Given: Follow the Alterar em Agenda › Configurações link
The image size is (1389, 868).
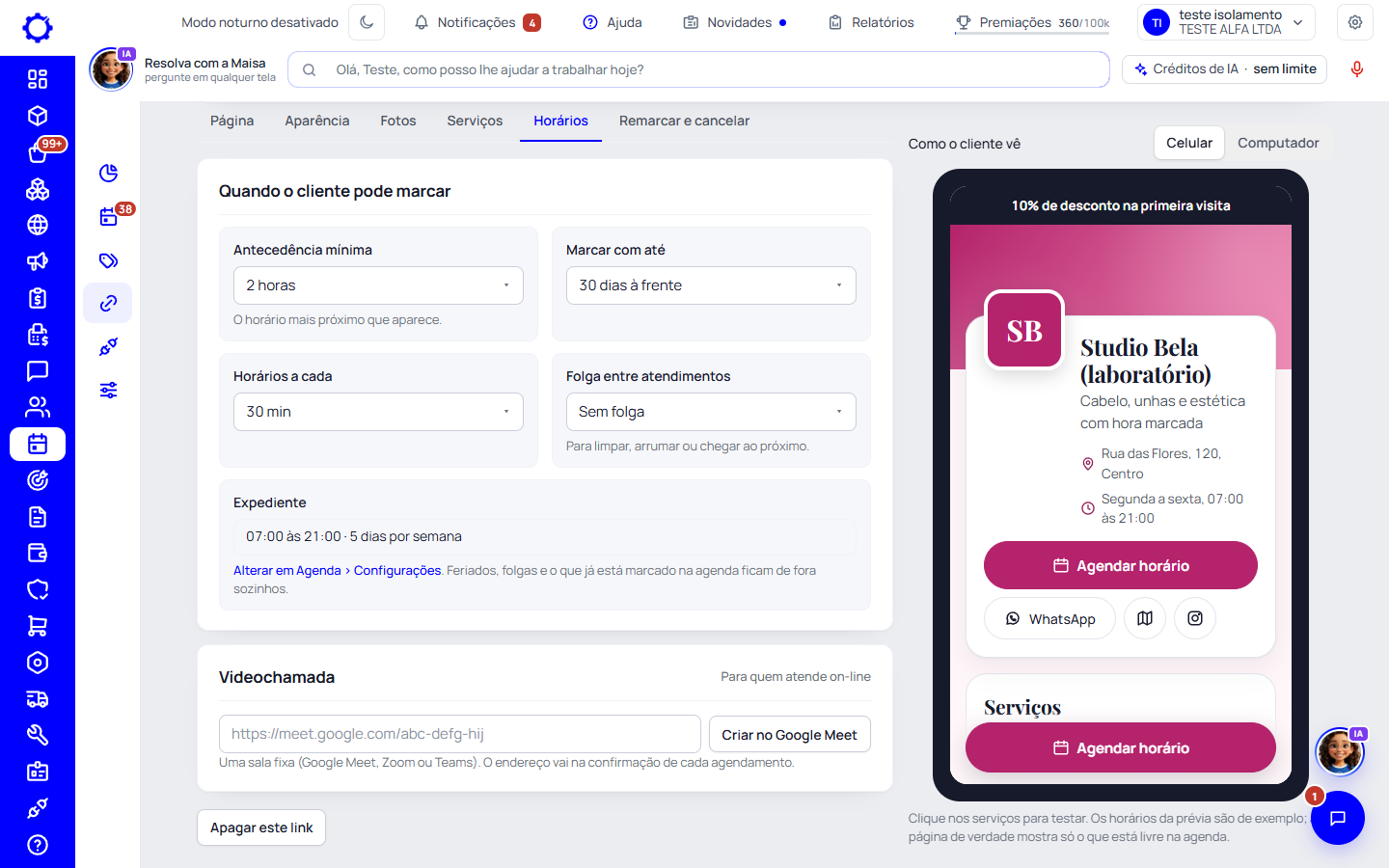Looking at the screenshot, I should pyautogui.click(x=338, y=571).
